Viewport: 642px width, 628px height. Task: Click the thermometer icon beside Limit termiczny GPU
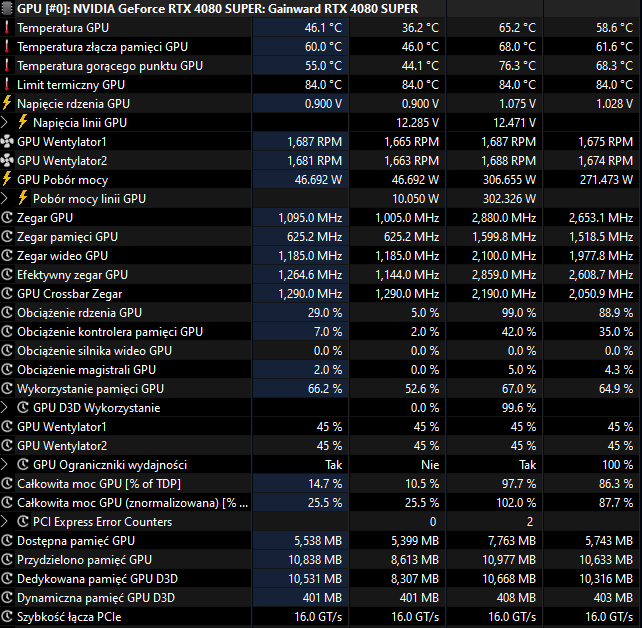[x=7, y=85]
